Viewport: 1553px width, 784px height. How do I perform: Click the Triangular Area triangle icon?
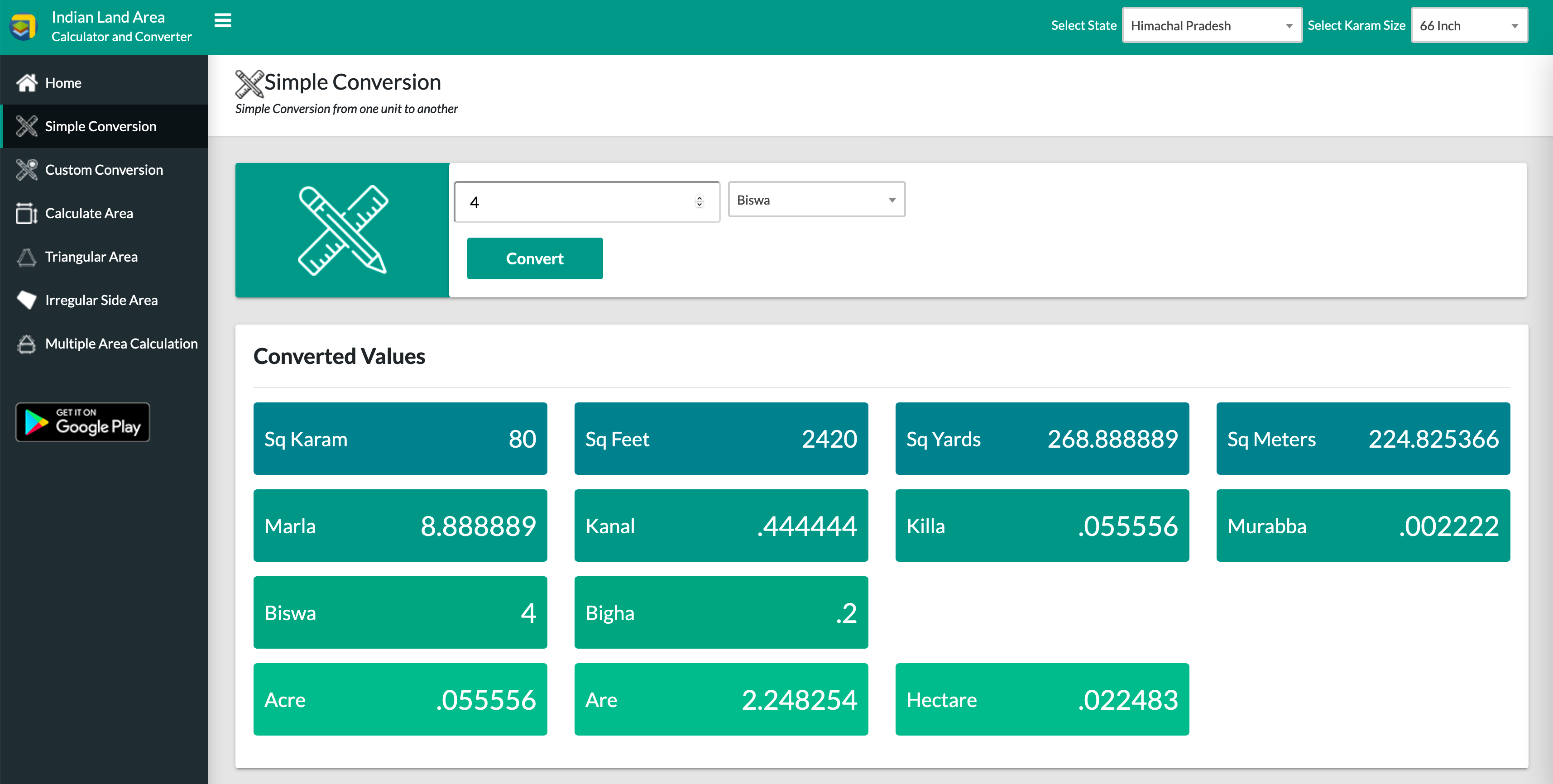(27, 257)
